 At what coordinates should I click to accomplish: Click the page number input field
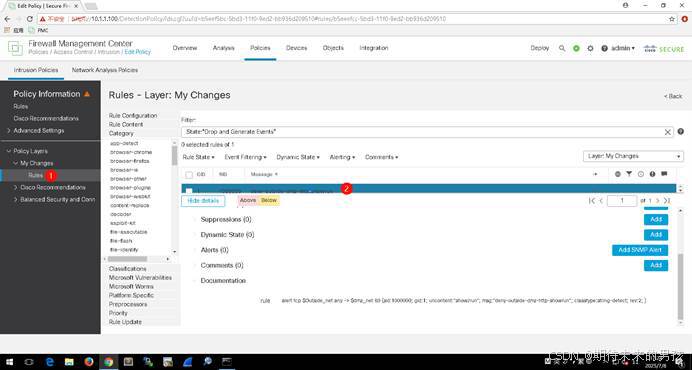(x=622, y=201)
